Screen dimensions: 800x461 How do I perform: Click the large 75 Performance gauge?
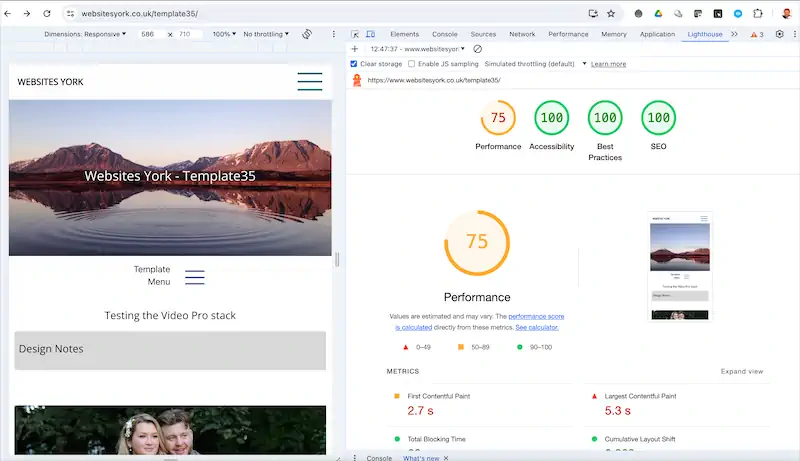477,243
